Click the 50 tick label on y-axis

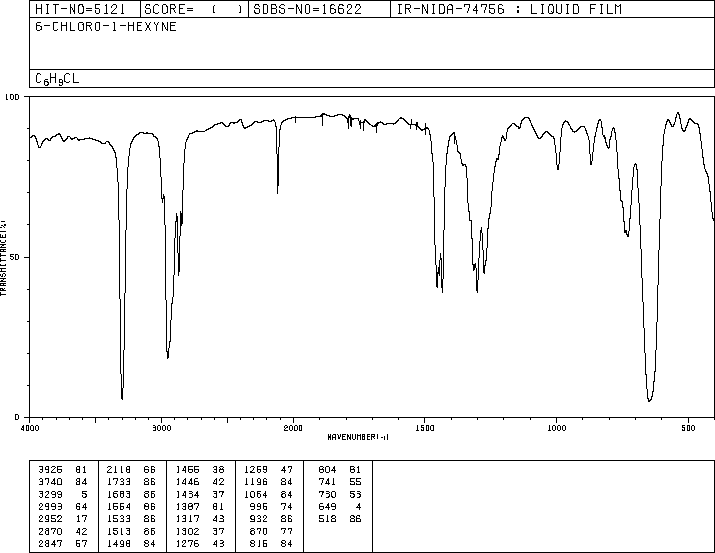[15, 257]
